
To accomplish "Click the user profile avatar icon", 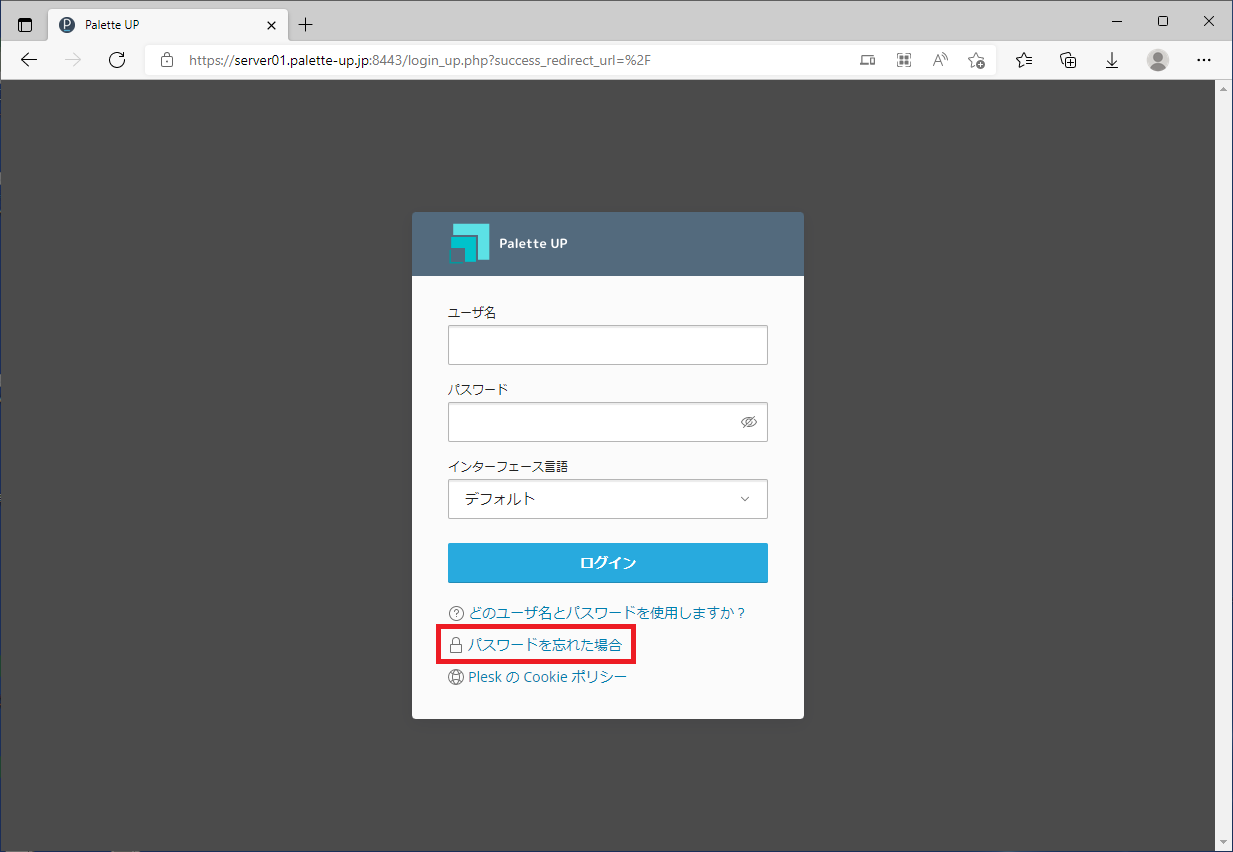I will point(1158,60).
